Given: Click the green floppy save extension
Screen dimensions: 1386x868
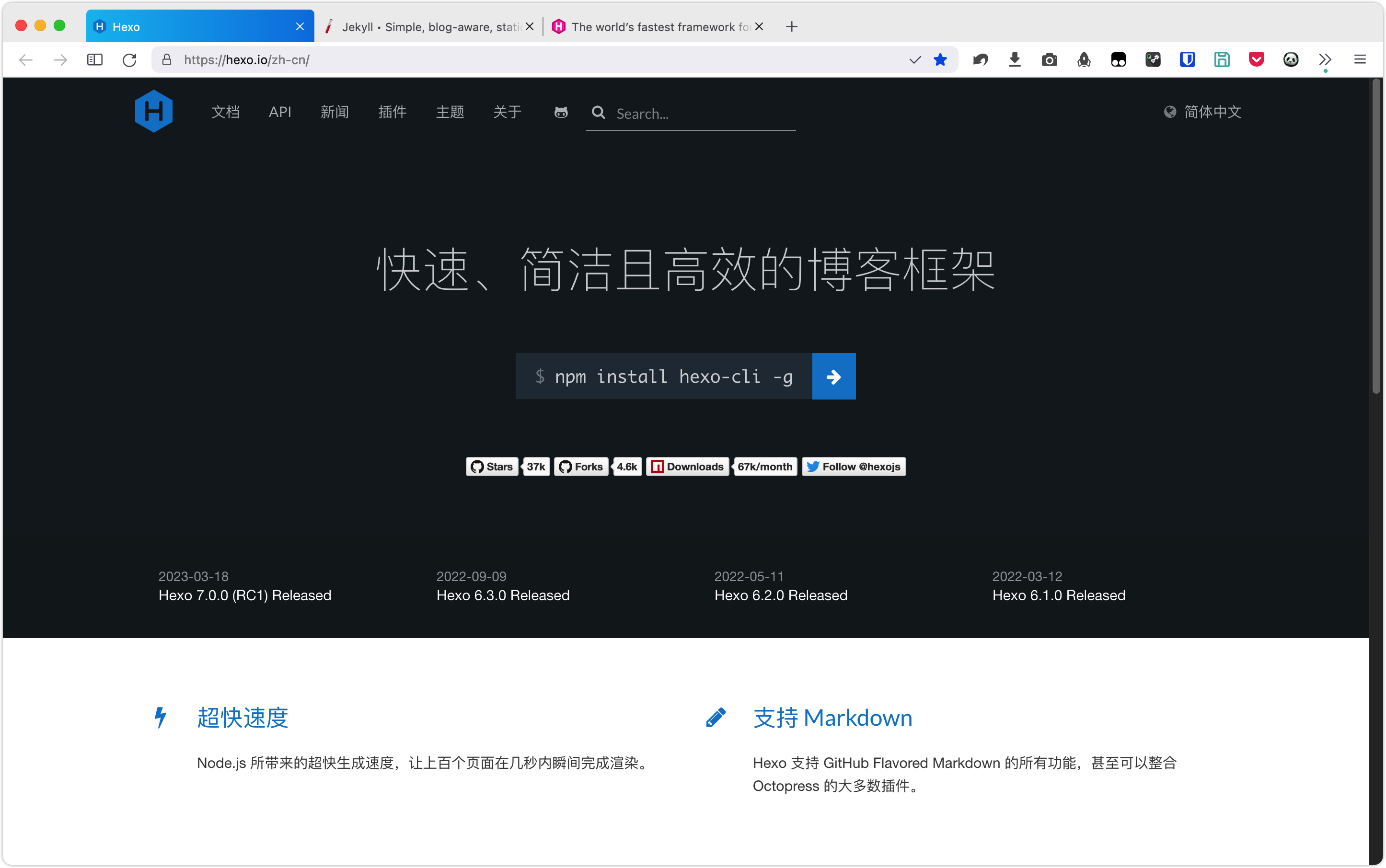Looking at the screenshot, I should [1222, 60].
